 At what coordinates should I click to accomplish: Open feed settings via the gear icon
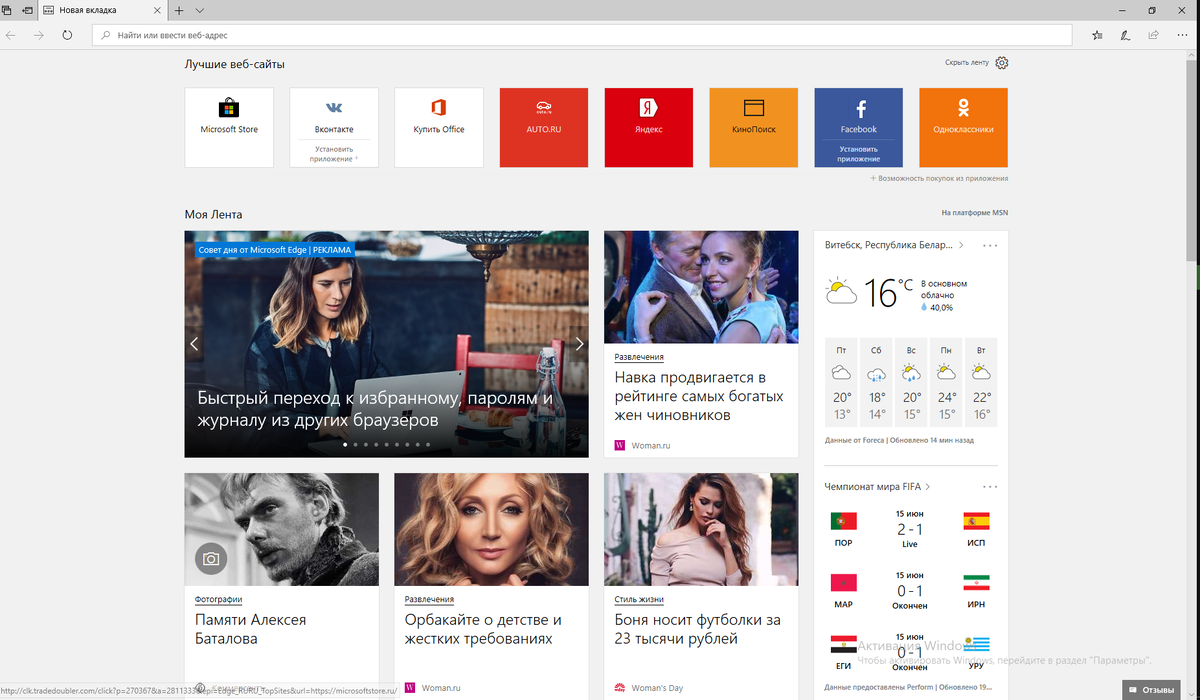[1002, 62]
